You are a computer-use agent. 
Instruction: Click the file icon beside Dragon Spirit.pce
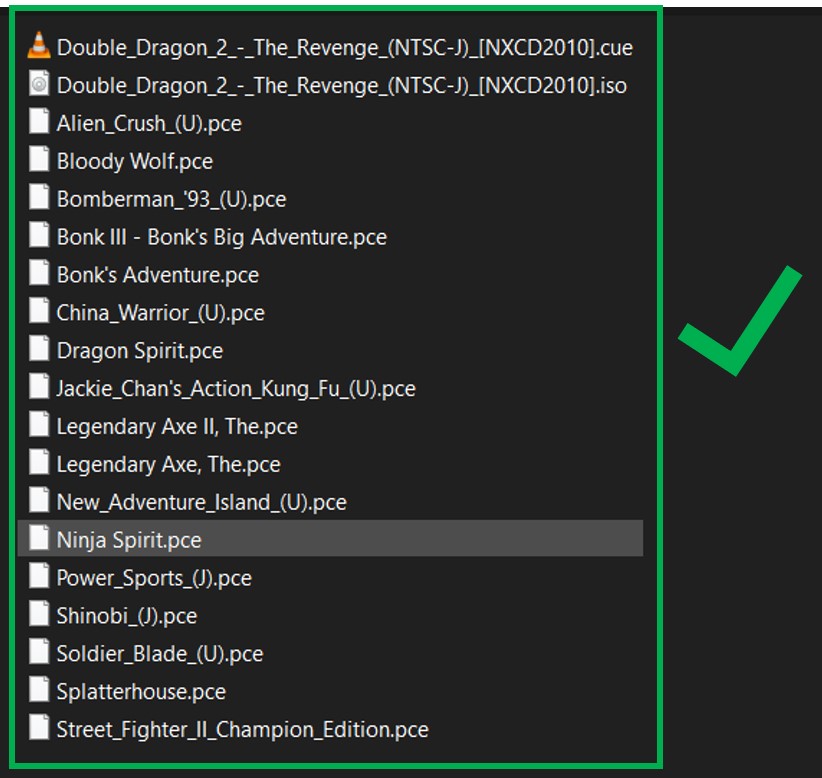click(x=39, y=349)
